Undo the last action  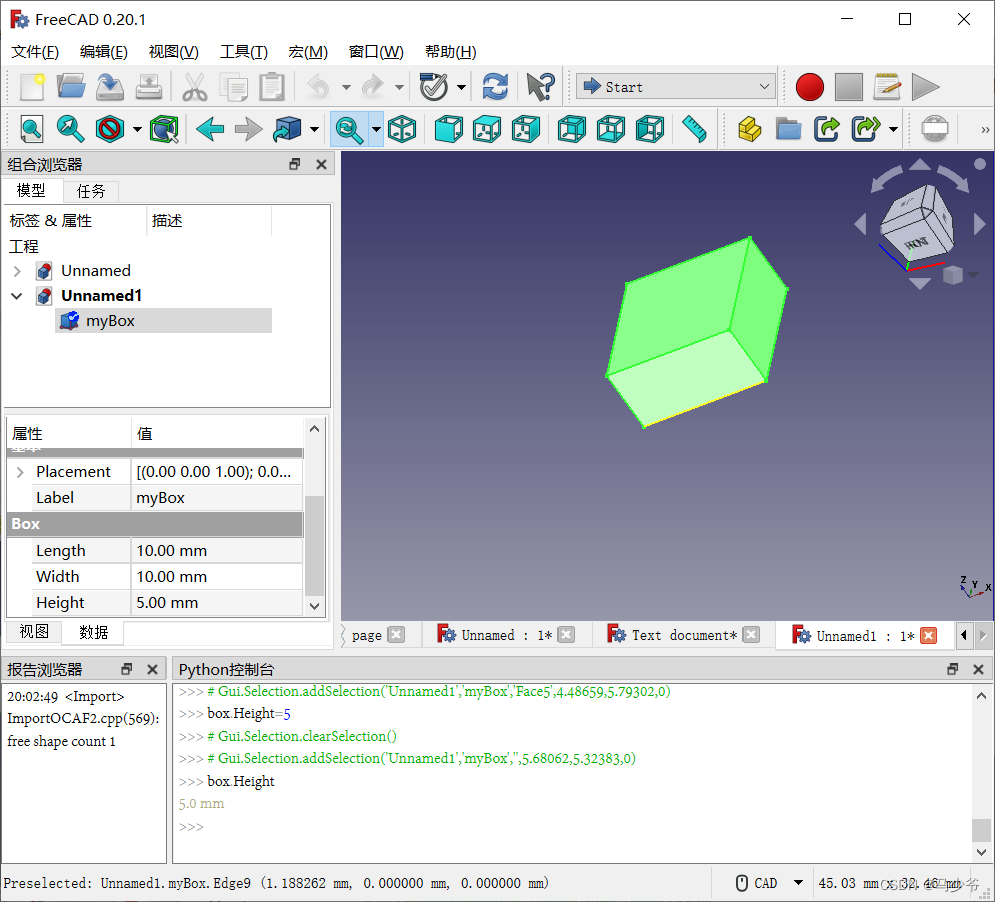[x=318, y=87]
